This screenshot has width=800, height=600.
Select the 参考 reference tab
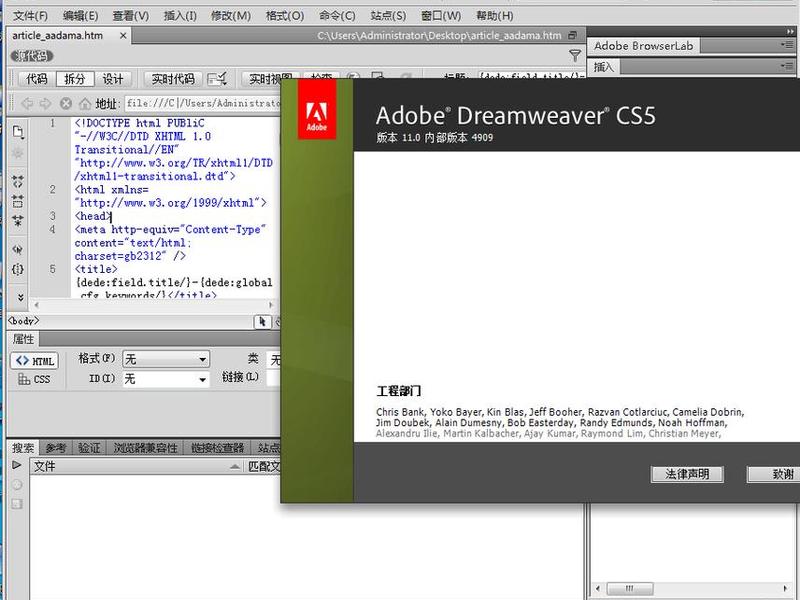pos(56,448)
